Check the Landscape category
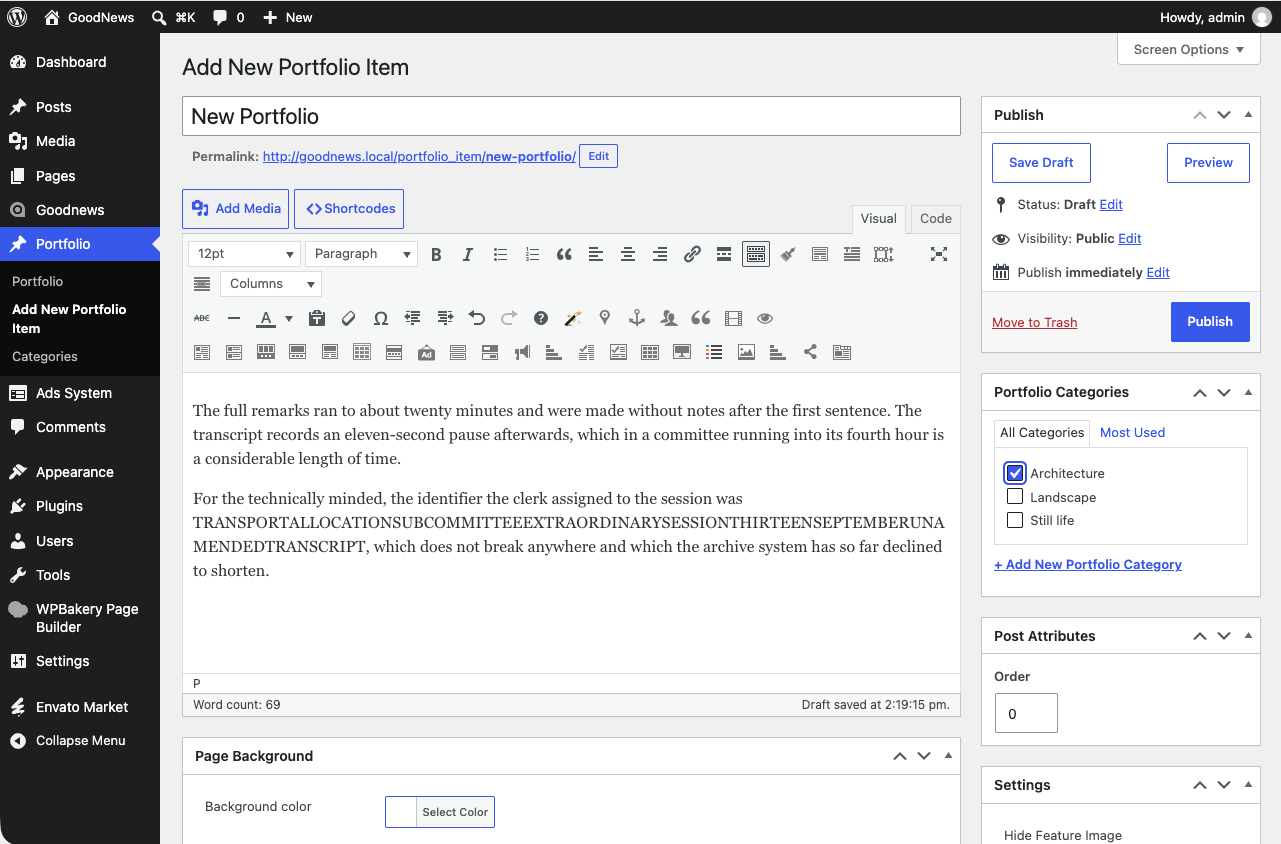Viewport: 1281px width, 844px height. pos(1015,496)
